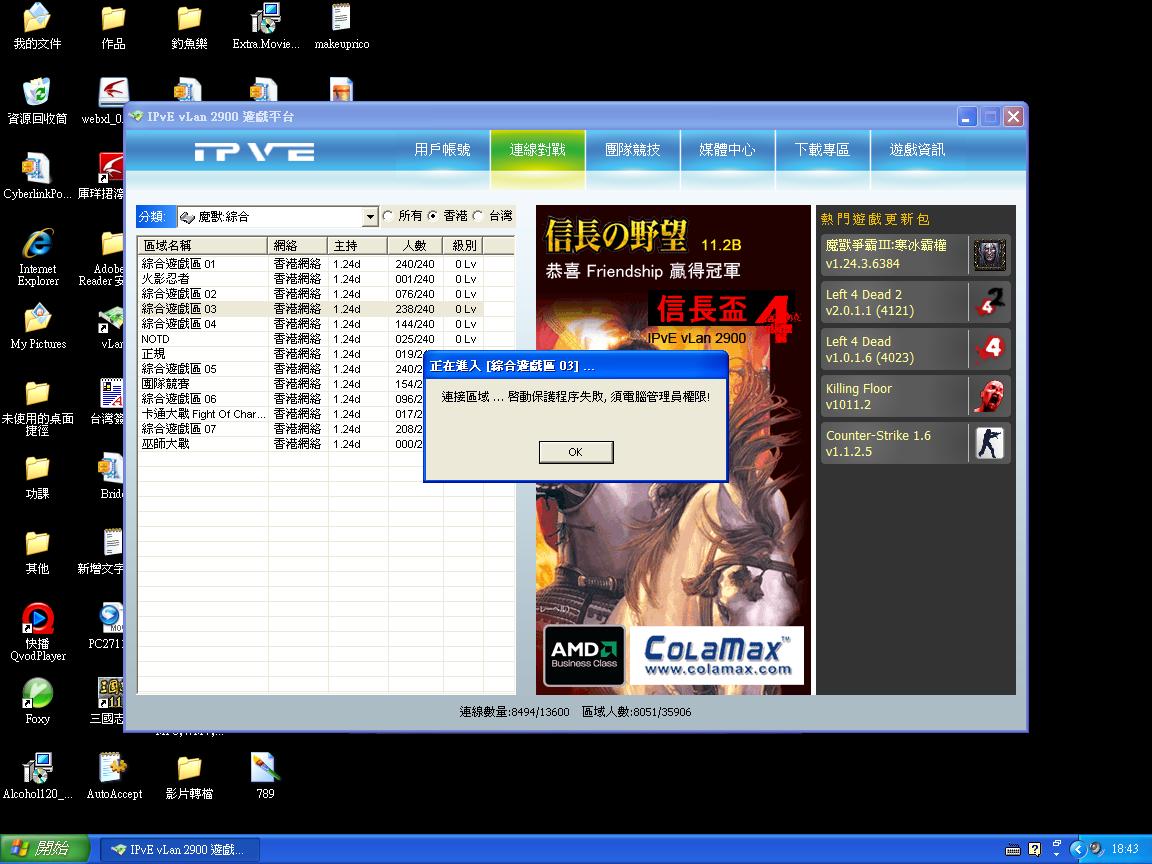This screenshot has height=864, width=1152.
Task: Click OK in the connection error dialog
Action: 575,452
